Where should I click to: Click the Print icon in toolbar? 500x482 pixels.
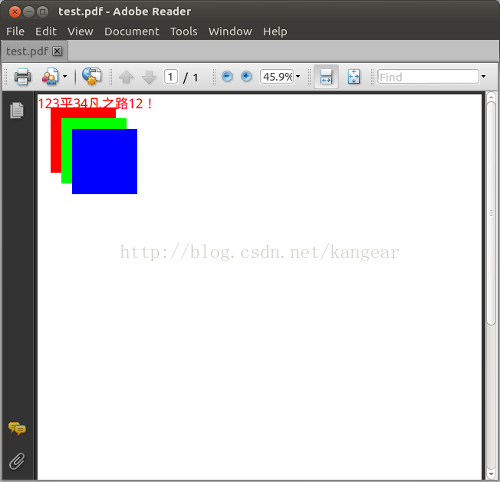[22, 77]
